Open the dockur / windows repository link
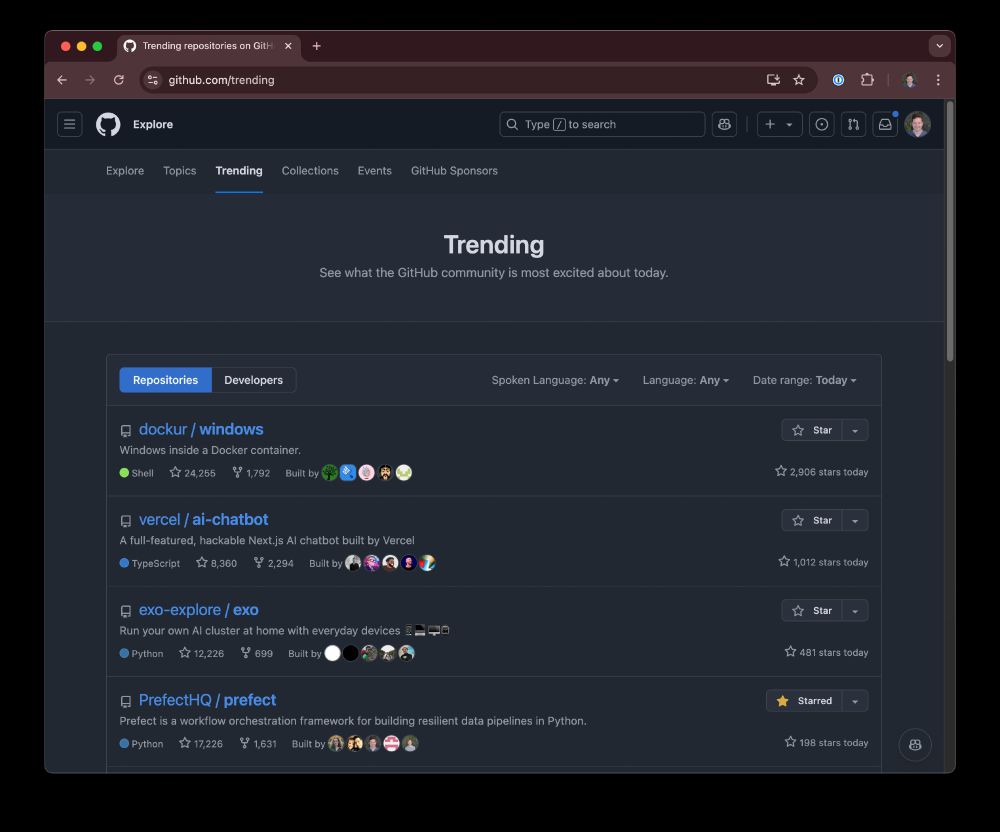Image resolution: width=1000 pixels, height=832 pixels. point(201,429)
